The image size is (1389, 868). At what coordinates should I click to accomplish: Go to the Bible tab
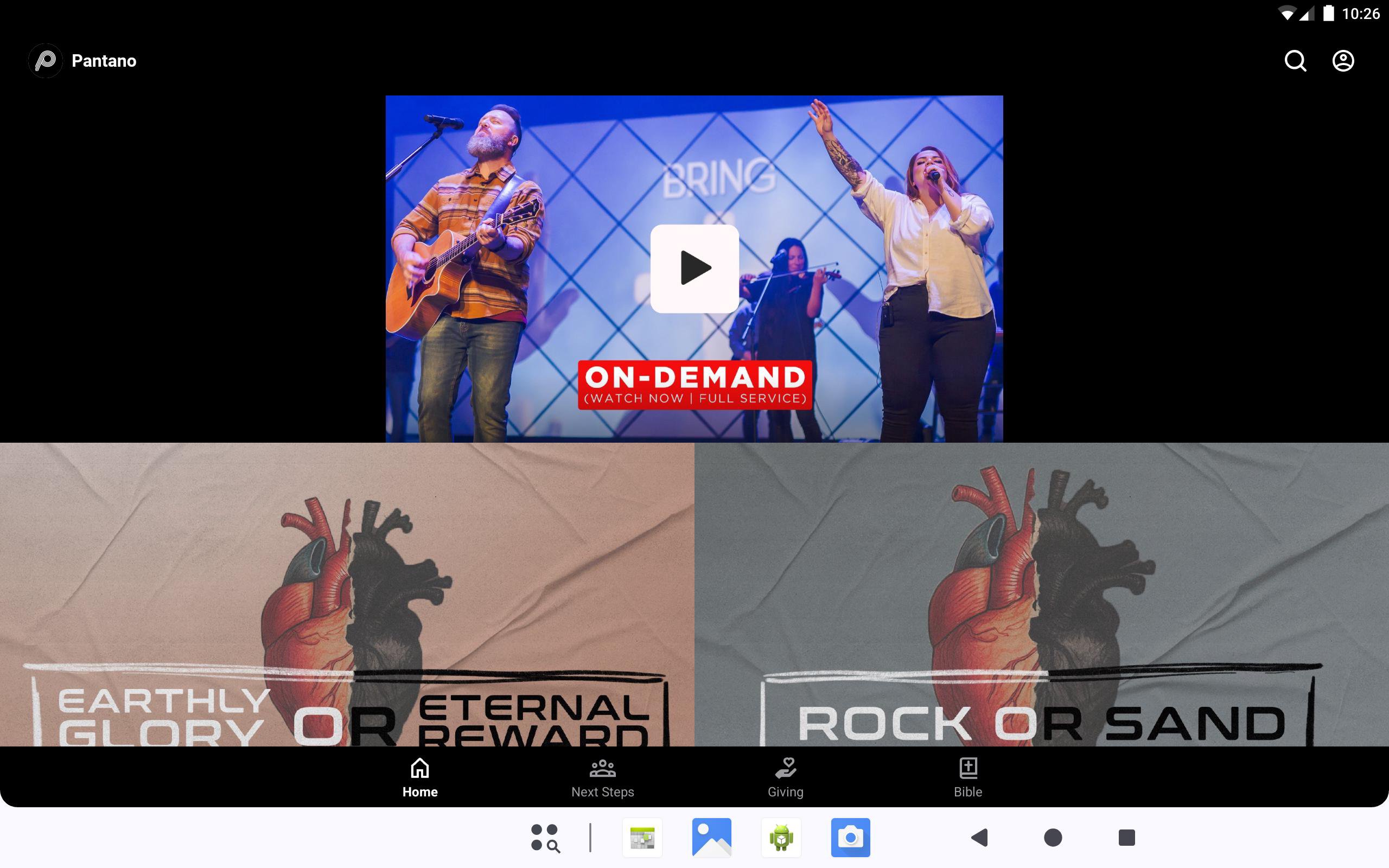pyautogui.click(x=968, y=777)
